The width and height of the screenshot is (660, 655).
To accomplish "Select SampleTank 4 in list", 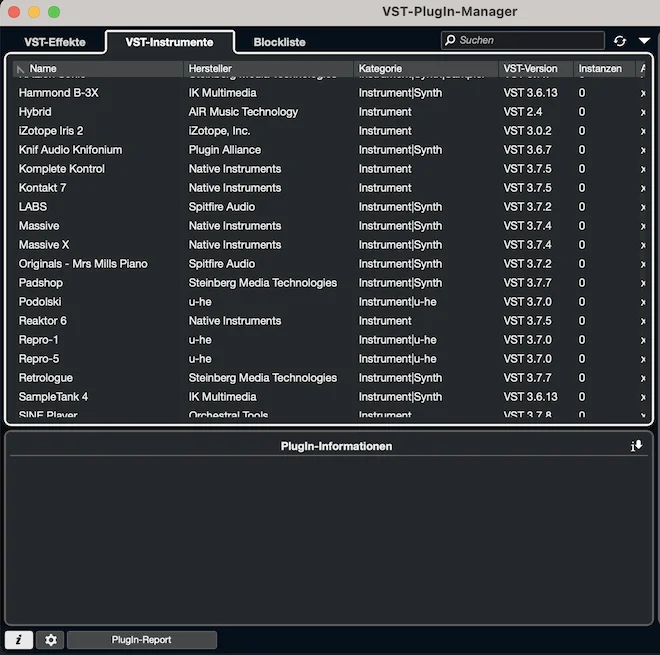I will click(329, 397).
